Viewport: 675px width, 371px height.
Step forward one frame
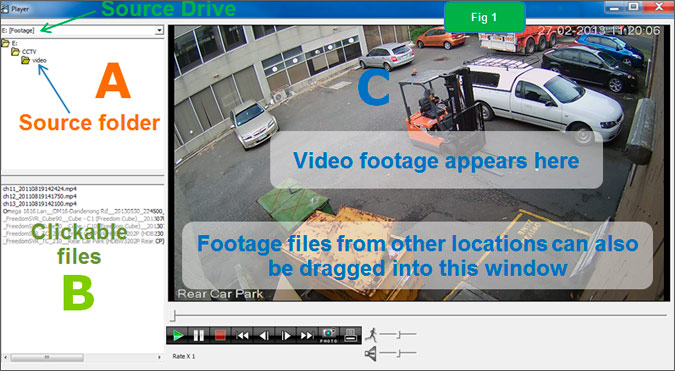[x=285, y=335]
